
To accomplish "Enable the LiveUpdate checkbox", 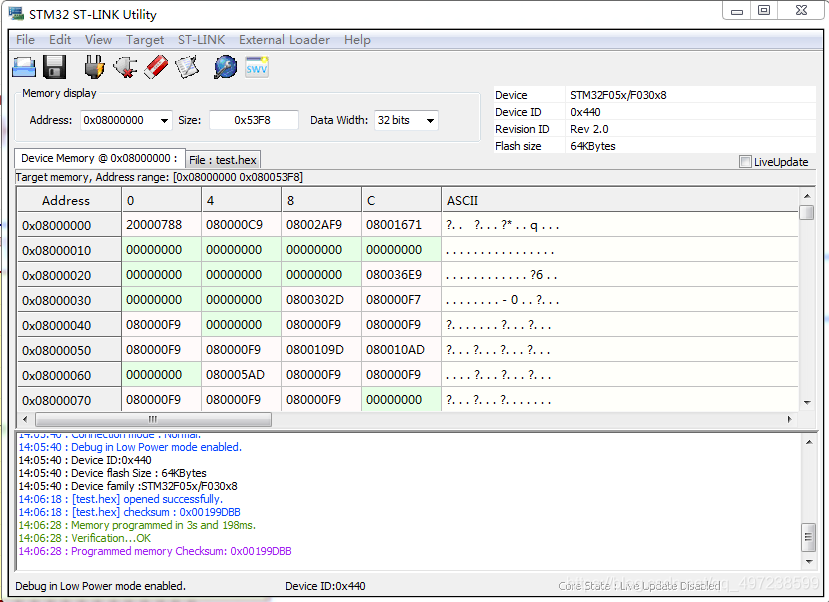I will point(745,162).
